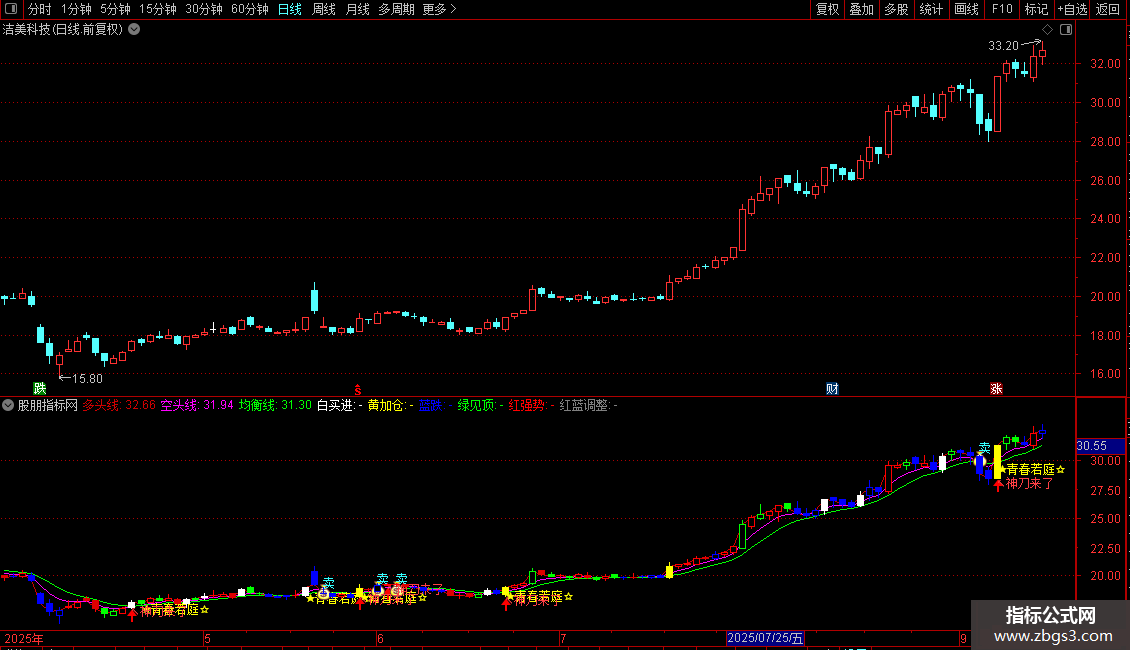Expand the 洁美科技 chart title dropdown
The height and width of the screenshot is (650, 1130).
coord(134,30)
